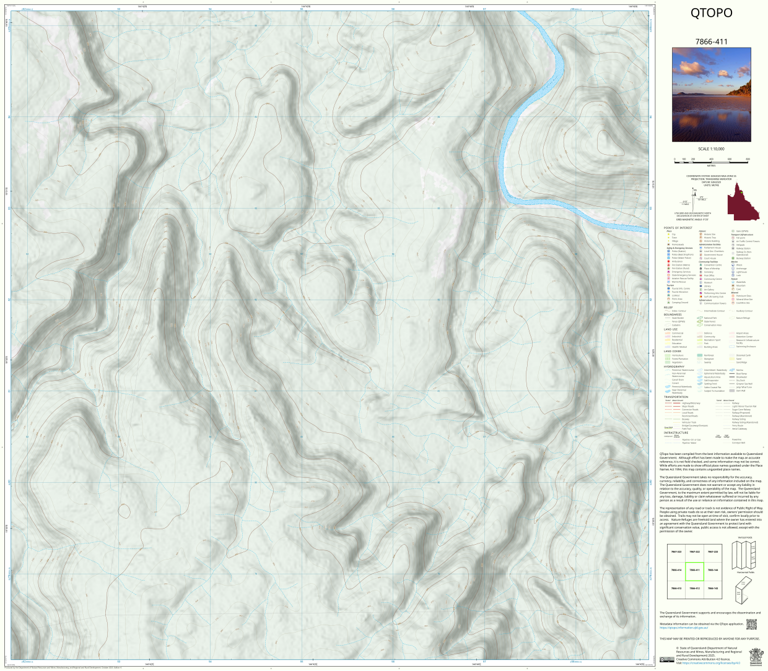768x671 pixels.
Task: Click the POINTS OF INTEREST legend heading
Action: tap(678, 228)
